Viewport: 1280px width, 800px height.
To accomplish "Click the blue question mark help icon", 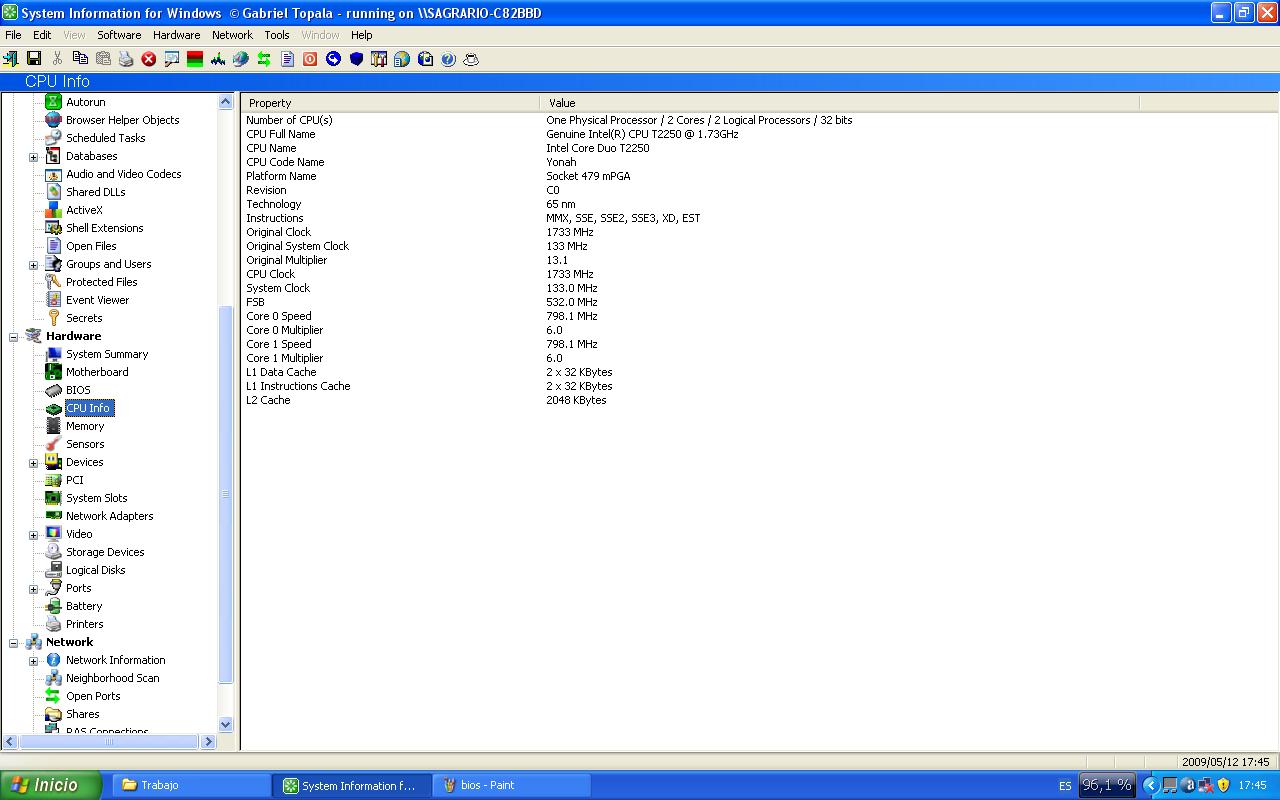I will [x=448, y=59].
